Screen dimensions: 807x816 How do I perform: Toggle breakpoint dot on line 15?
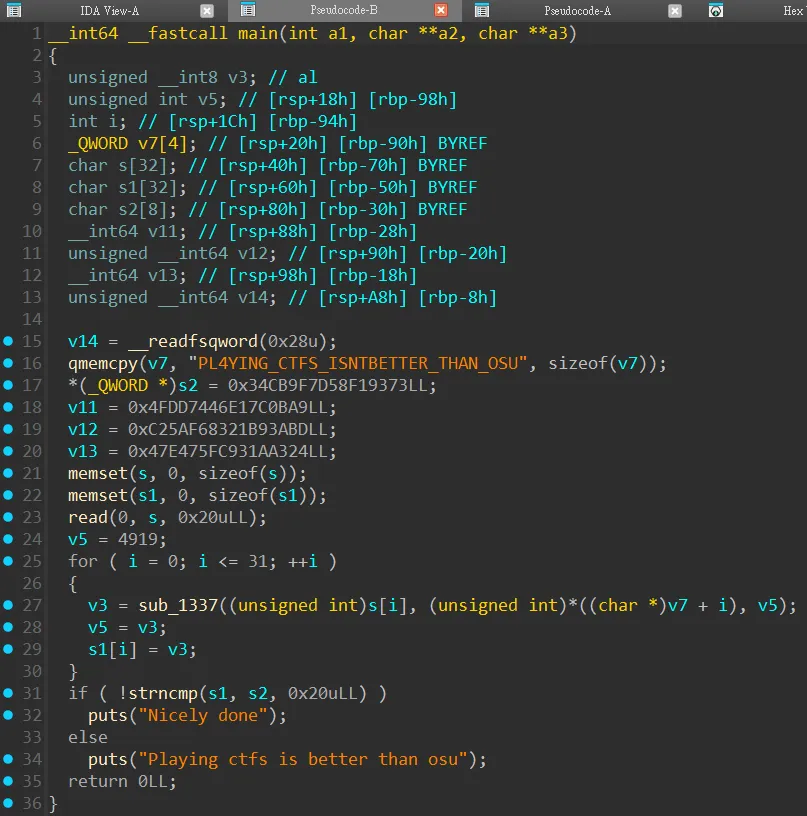tap(9, 342)
